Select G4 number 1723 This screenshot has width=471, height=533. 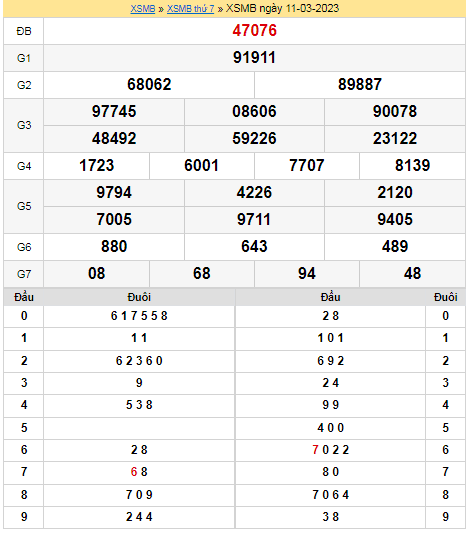(x=97, y=166)
